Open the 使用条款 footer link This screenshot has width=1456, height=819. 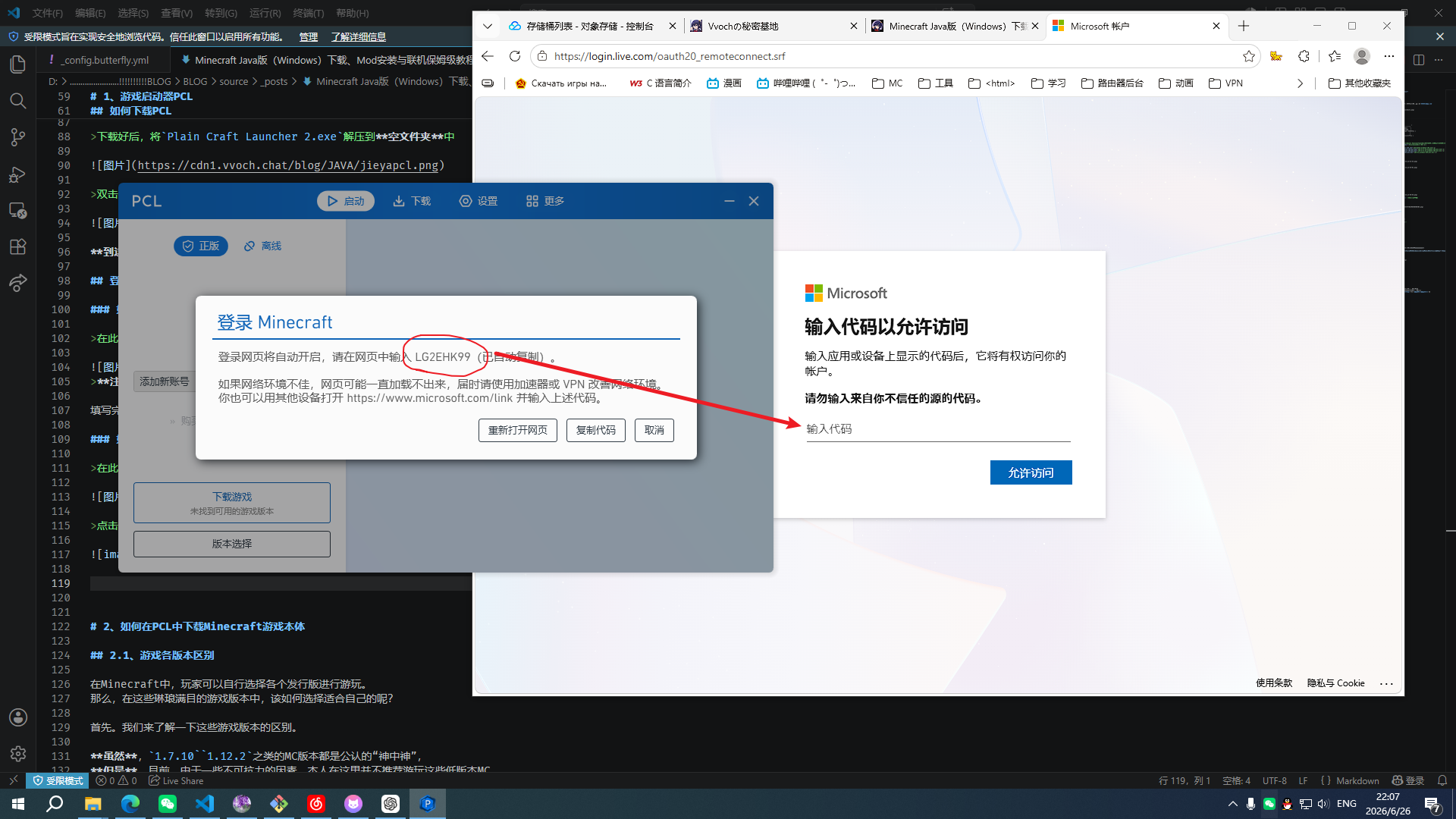(x=1274, y=682)
